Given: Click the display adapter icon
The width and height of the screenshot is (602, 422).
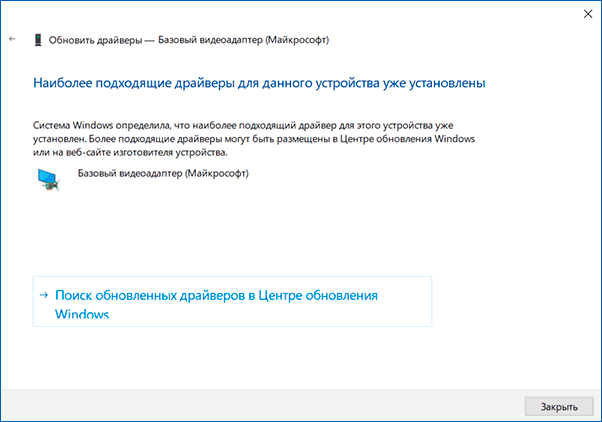Looking at the screenshot, I should (x=48, y=179).
